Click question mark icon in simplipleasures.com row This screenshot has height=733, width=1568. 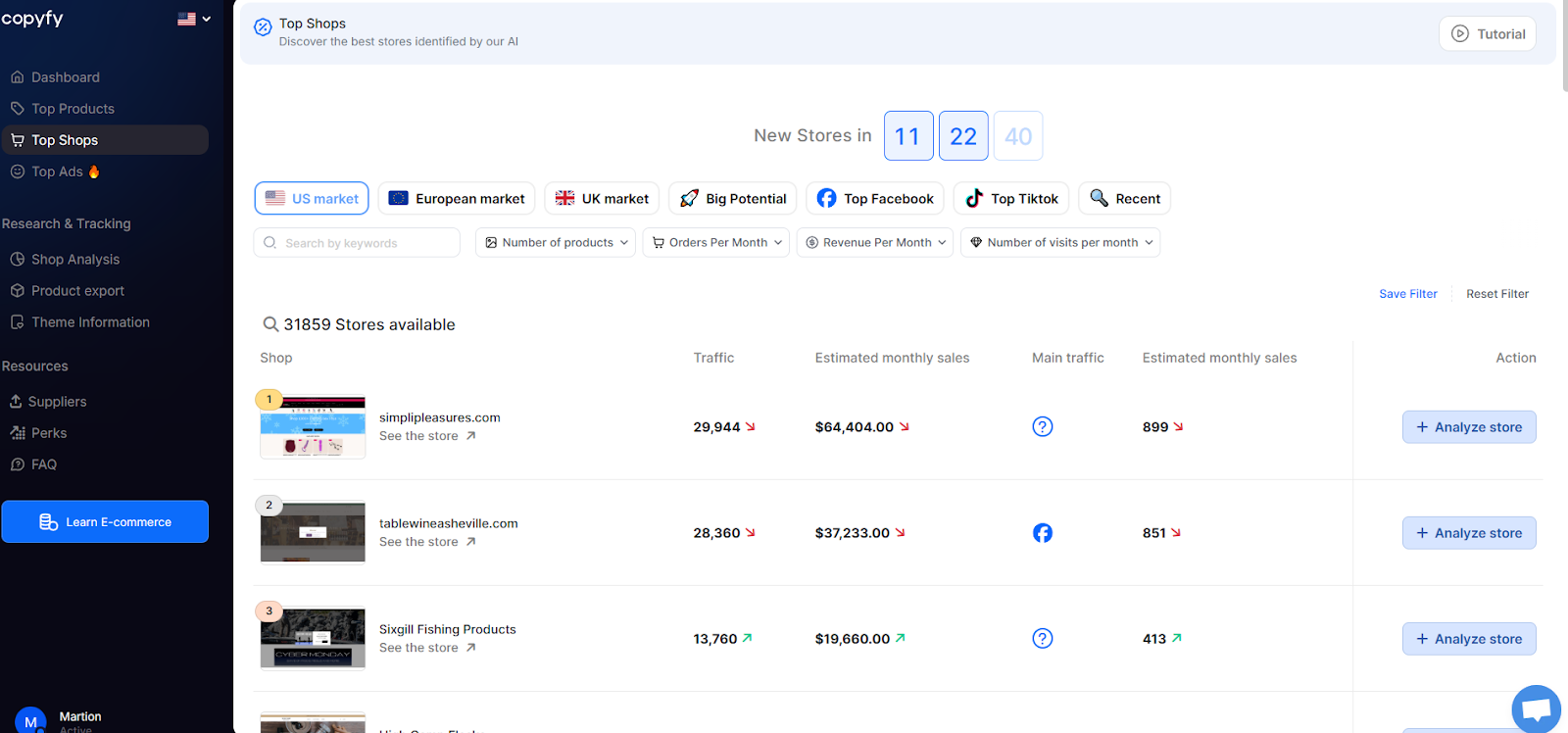(x=1043, y=426)
